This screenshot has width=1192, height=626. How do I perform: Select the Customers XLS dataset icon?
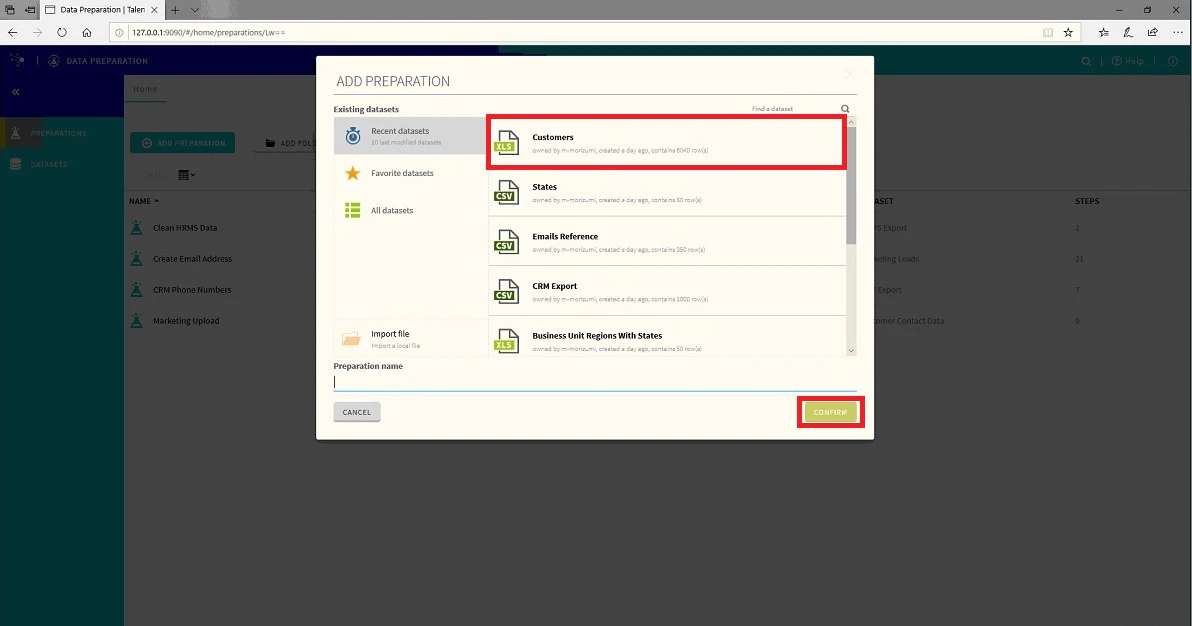pyautogui.click(x=506, y=142)
